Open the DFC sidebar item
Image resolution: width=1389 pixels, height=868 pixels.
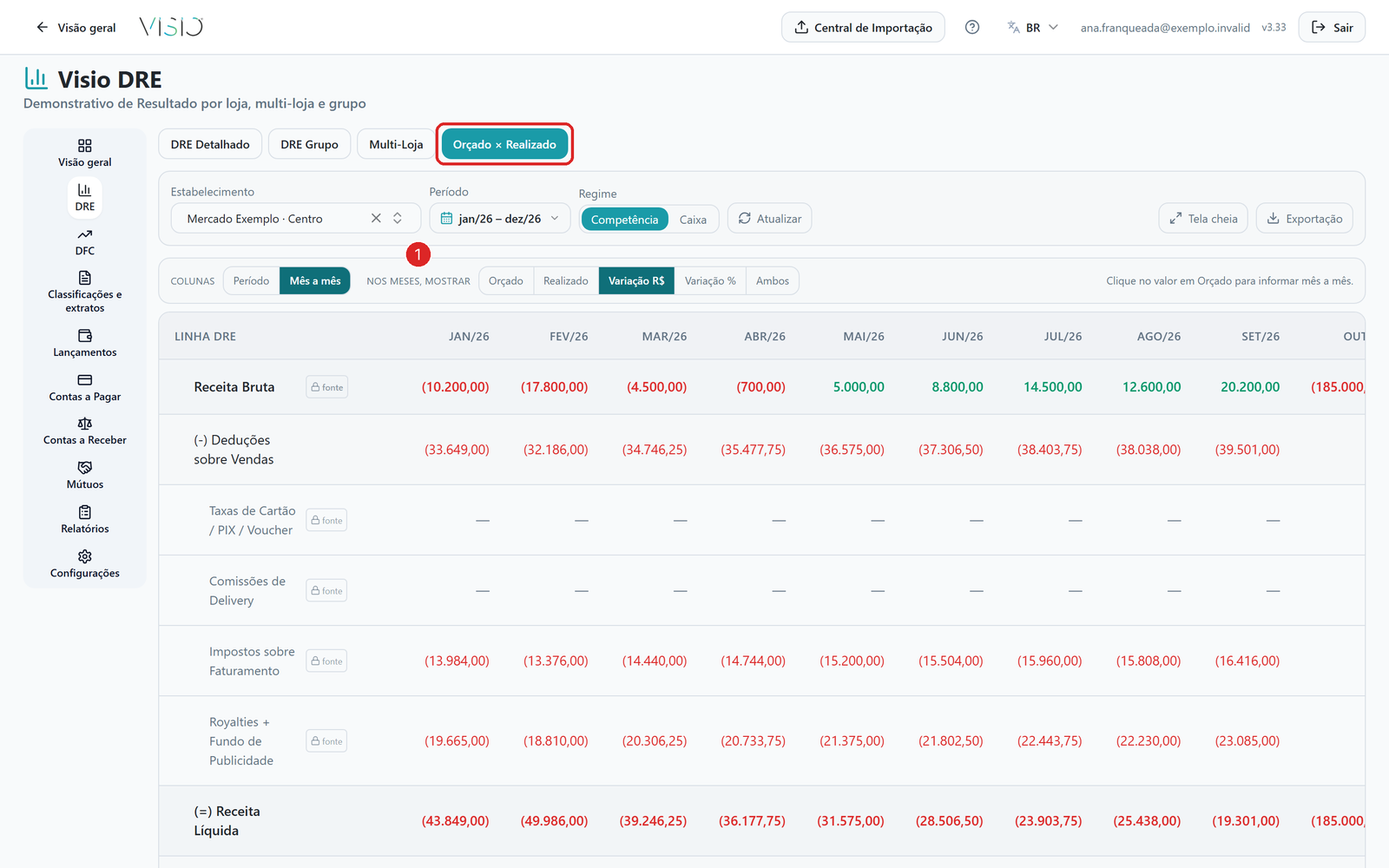point(84,241)
